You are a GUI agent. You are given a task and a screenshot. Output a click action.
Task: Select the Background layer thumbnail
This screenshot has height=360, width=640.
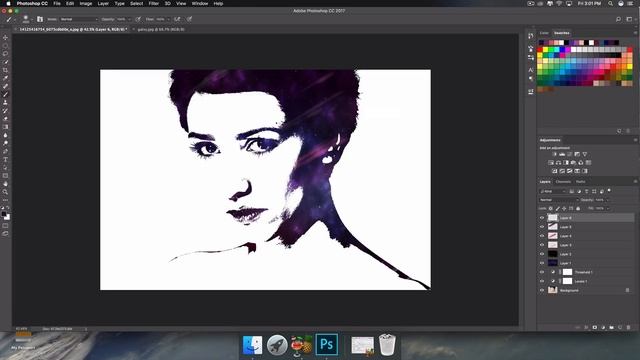pos(553,290)
